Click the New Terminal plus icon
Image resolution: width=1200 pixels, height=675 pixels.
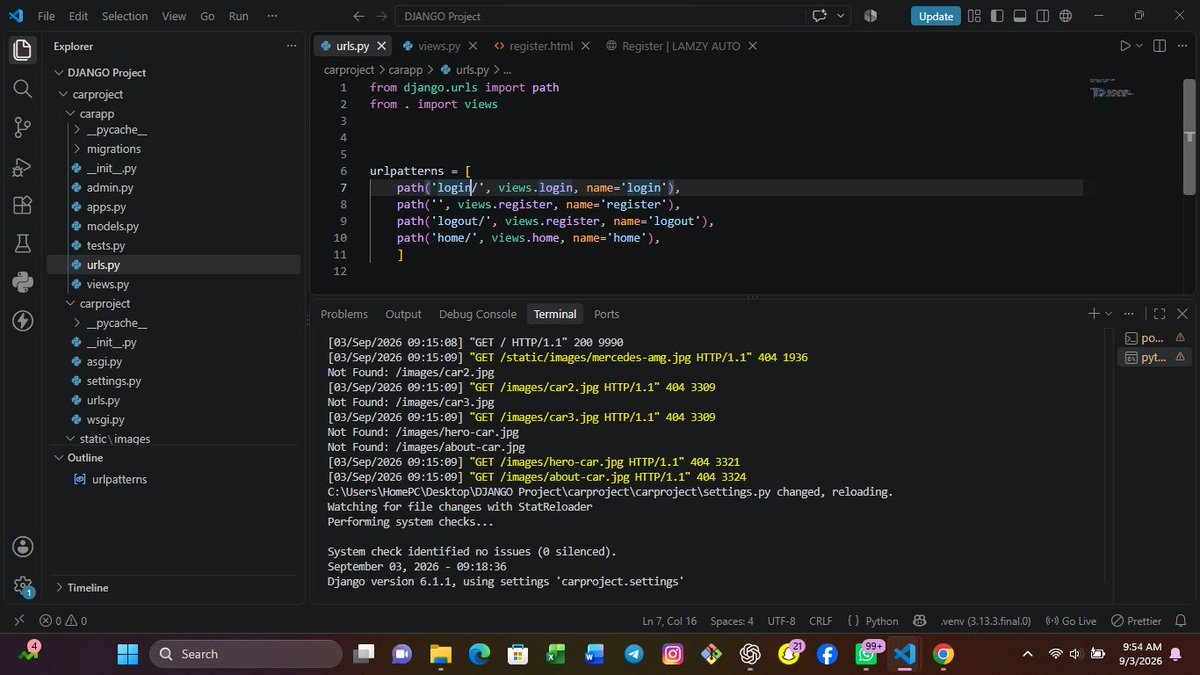(x=1094, y=314)
